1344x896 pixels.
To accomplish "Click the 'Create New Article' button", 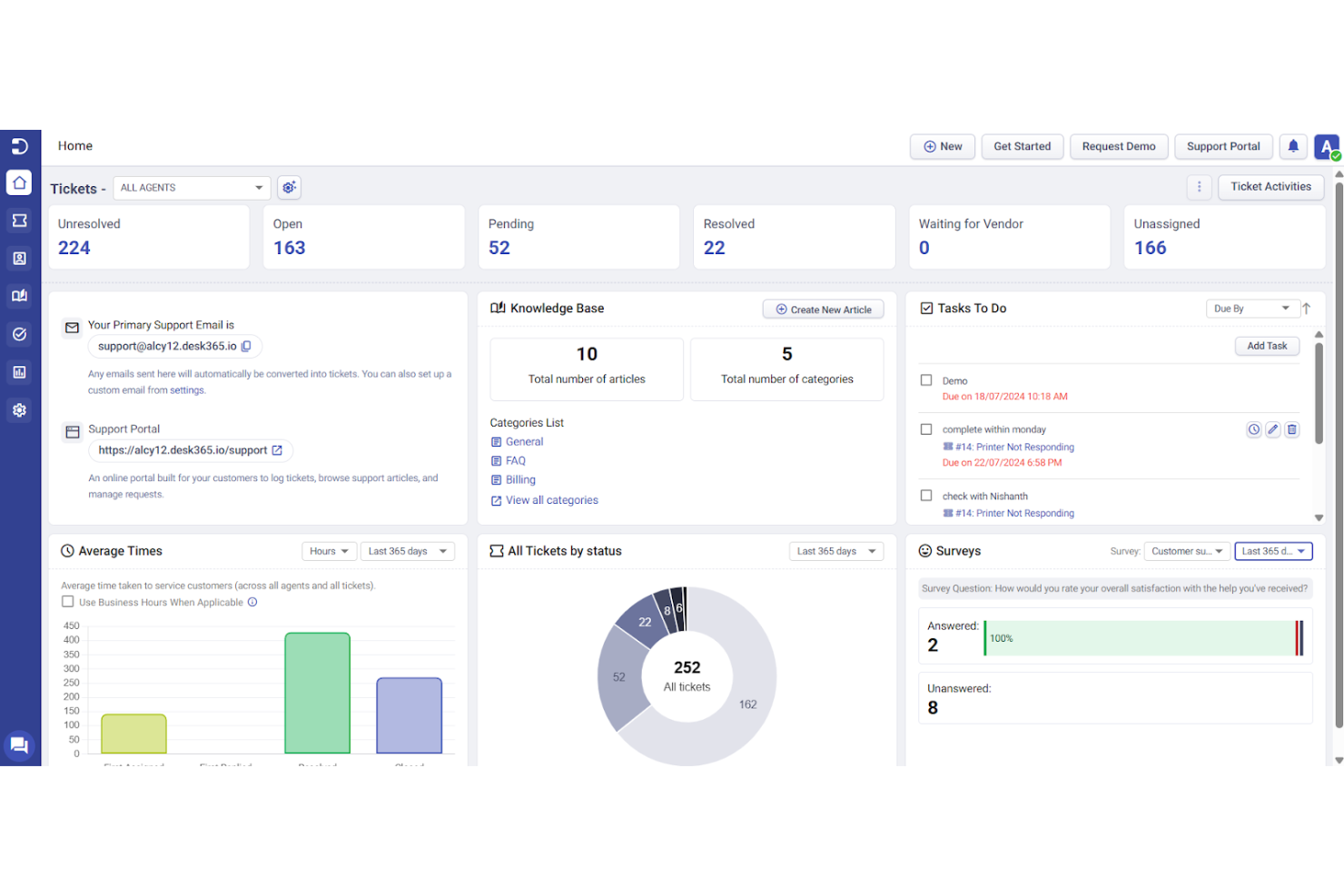I will 823,309.
